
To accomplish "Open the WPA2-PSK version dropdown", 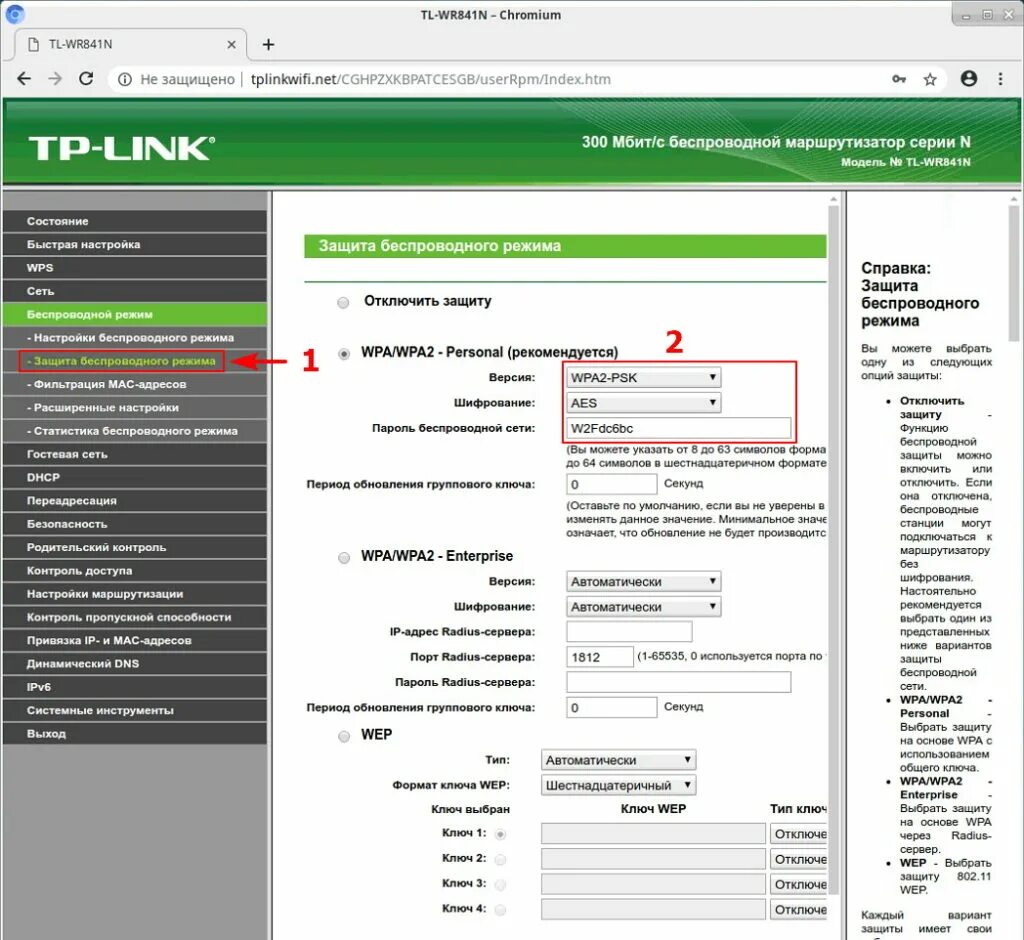I will pyautogui.click(x=643, y=378).
